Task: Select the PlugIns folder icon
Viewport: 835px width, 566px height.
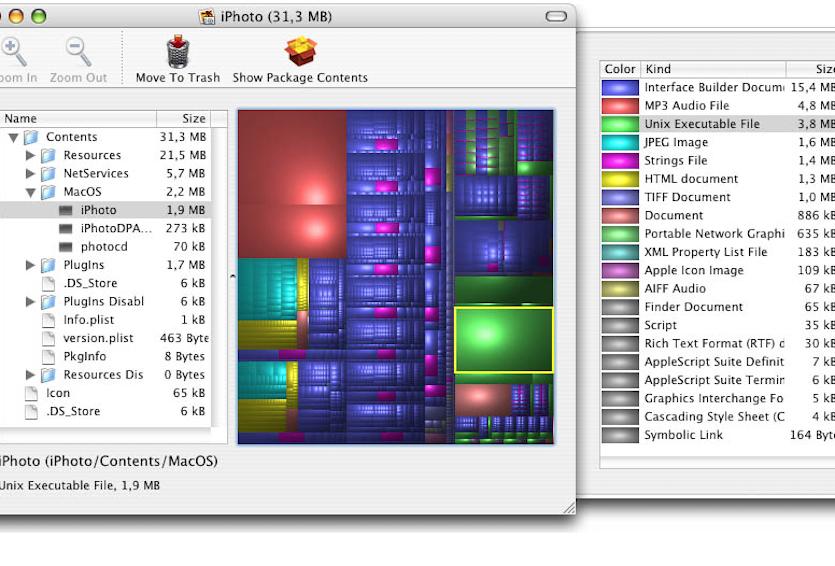Action: pyautogui.click(x=48, y=265)
